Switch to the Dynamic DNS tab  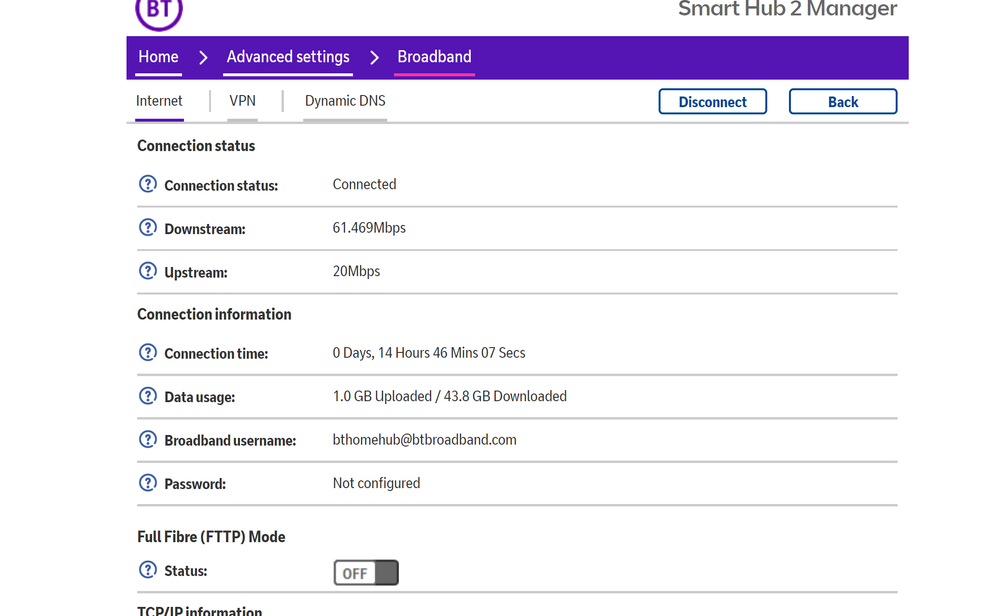[345, 101]
